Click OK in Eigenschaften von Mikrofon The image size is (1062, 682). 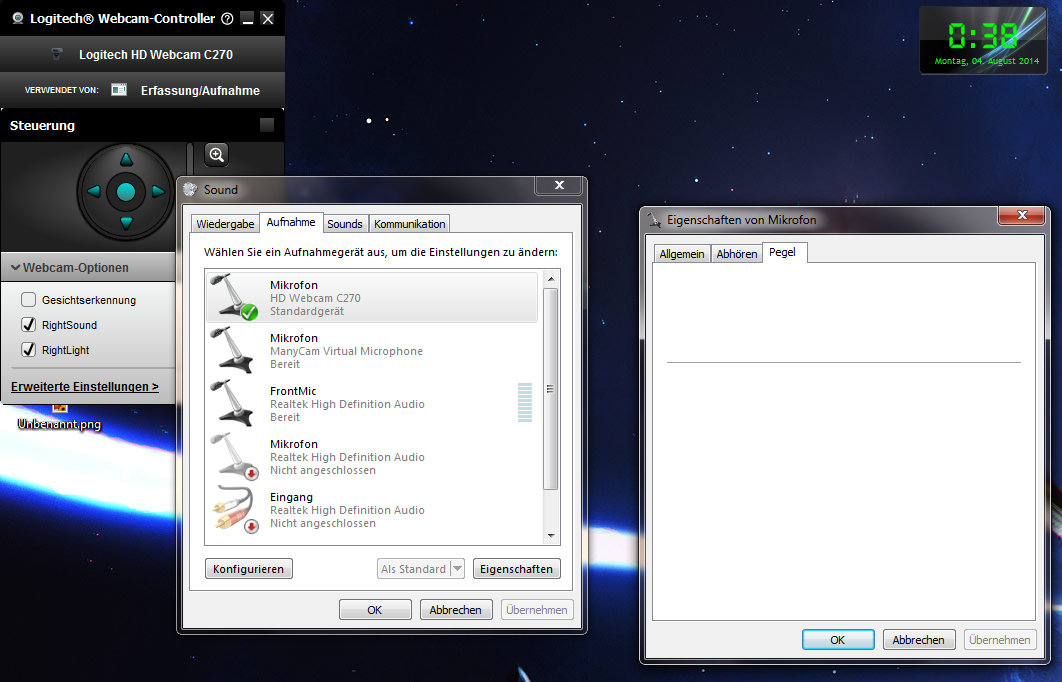tap(838, 639)
